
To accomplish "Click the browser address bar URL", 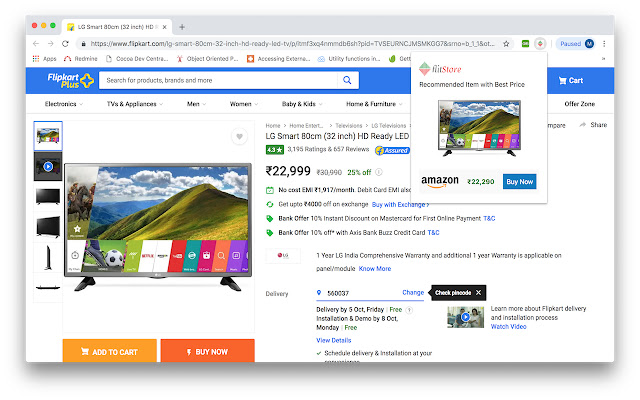I will tap(292, 44).
